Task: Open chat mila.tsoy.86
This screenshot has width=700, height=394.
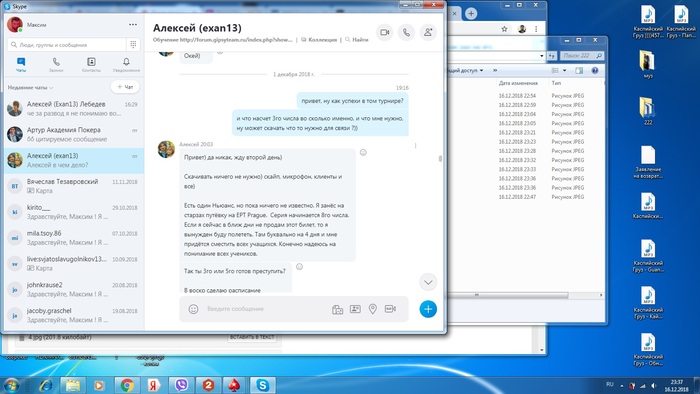Action: [x=74, y=238]
